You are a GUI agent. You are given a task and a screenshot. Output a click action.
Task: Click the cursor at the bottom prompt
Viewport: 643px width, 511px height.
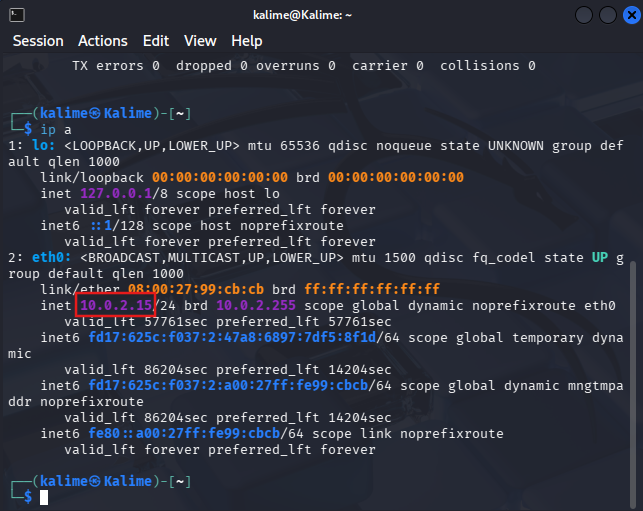(x=44, y=497)
